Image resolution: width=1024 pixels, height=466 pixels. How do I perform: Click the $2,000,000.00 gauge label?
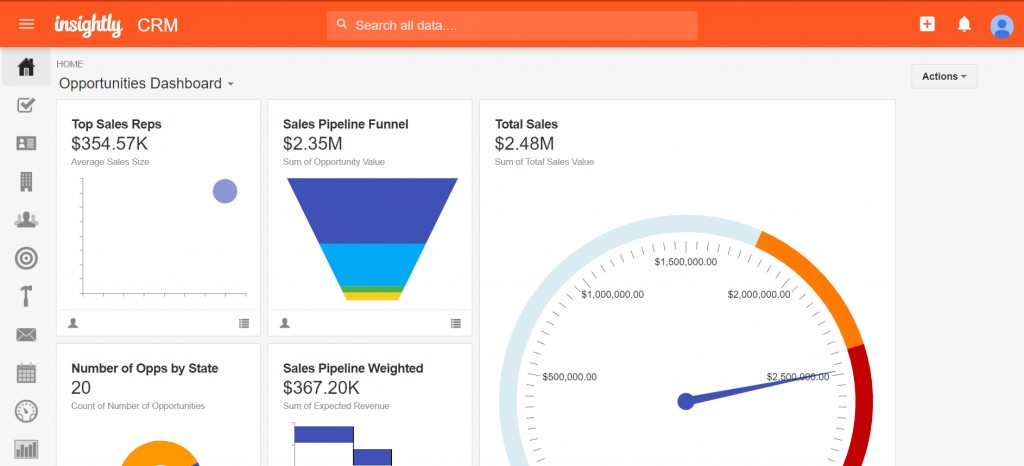tap(759, 294)
